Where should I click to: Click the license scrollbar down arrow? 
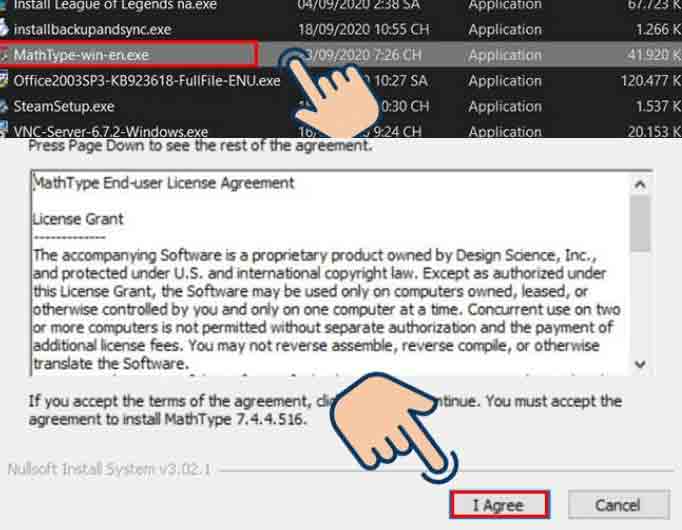(x=640, y=364)
